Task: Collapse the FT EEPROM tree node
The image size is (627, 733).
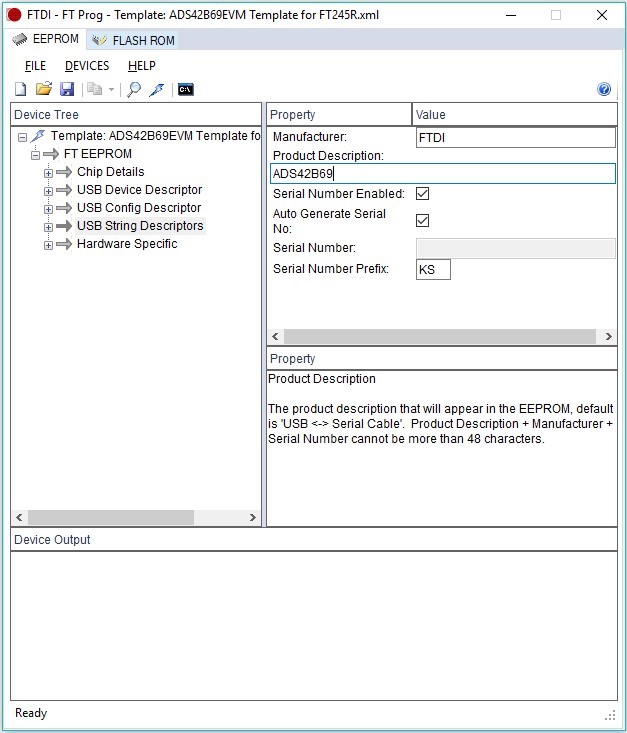Action: pyautogui.click(x=35, y=155)
